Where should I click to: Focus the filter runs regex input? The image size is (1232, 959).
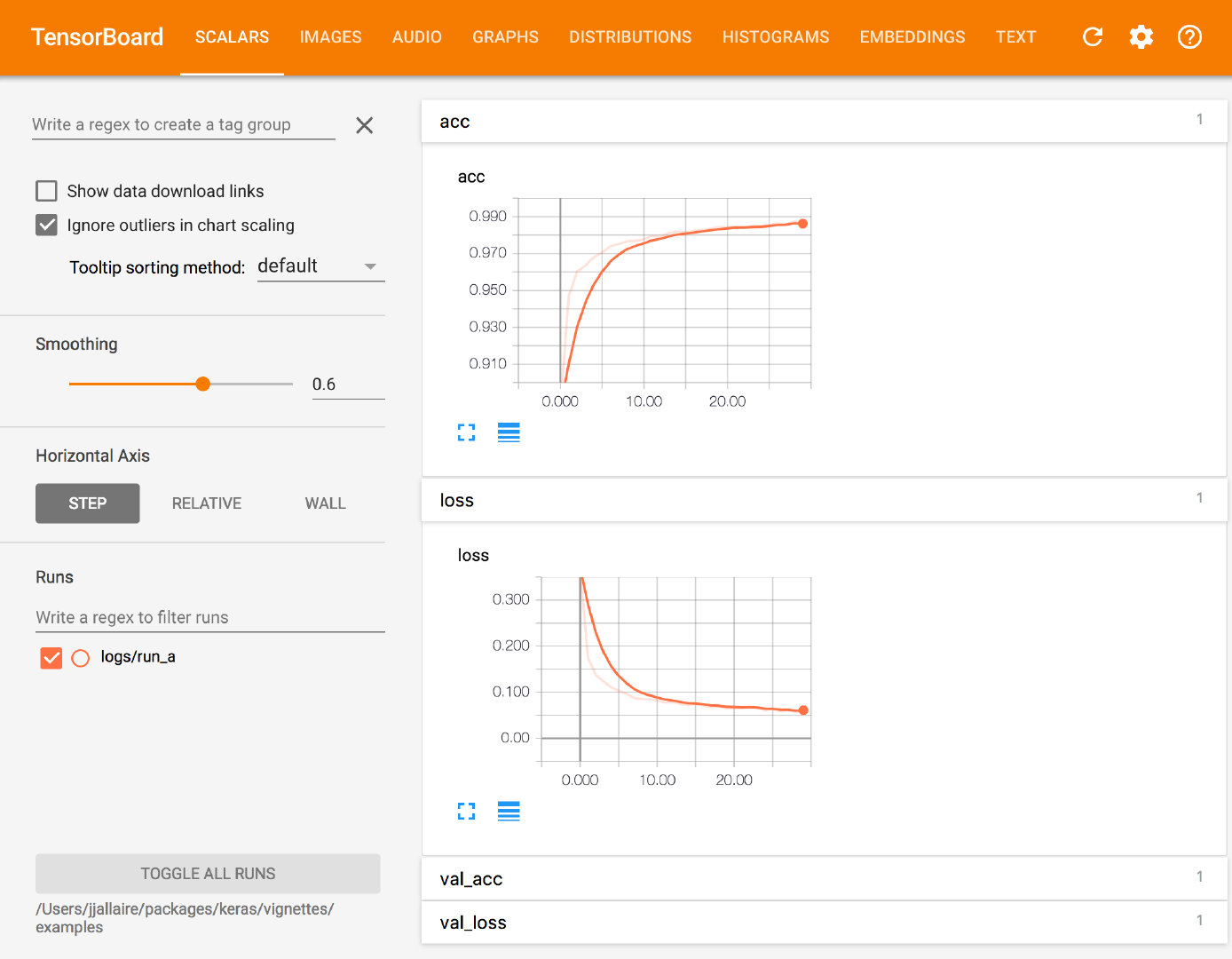click(x=209, y=618)
